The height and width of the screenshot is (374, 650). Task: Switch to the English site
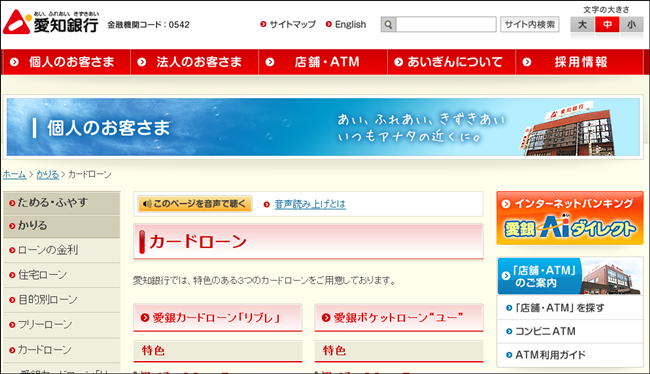click(x=350, y=24)
